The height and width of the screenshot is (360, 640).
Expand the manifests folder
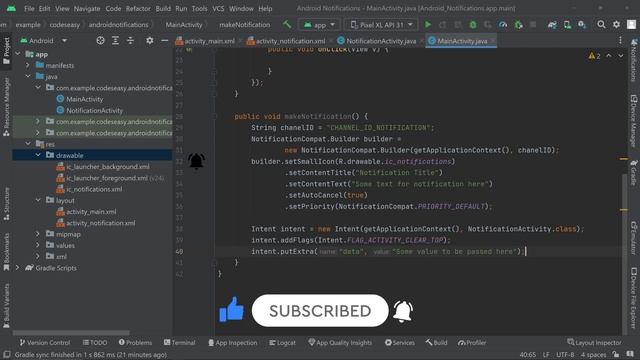(x=27, y=65)
